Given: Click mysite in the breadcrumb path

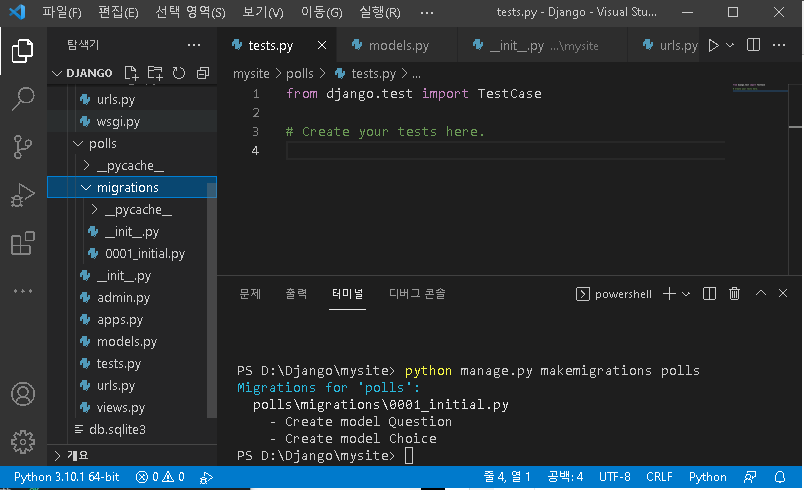Looking at the screenshot, I should pos(251,74).
